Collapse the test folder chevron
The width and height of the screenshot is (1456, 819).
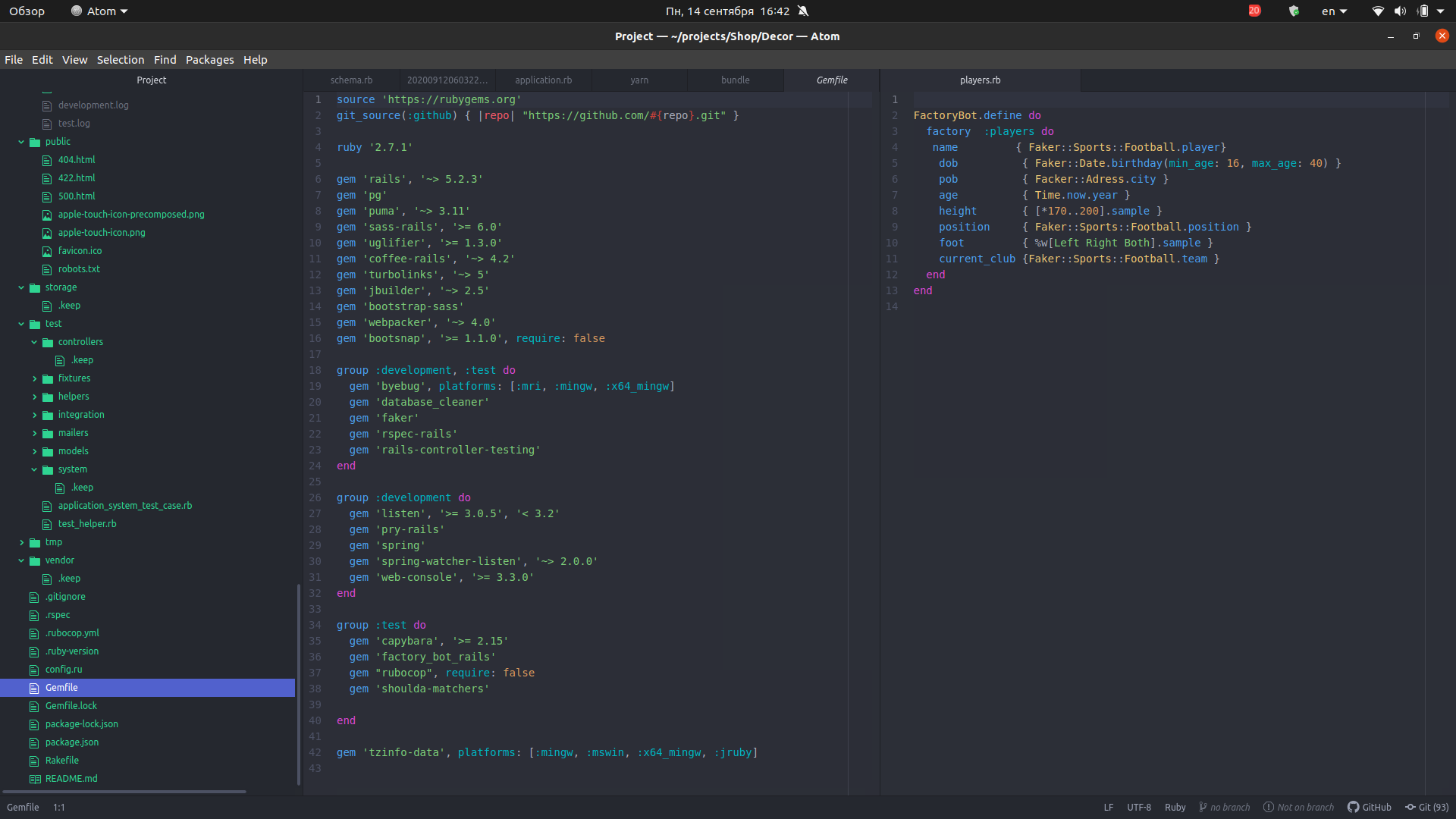tap(21, 324)
